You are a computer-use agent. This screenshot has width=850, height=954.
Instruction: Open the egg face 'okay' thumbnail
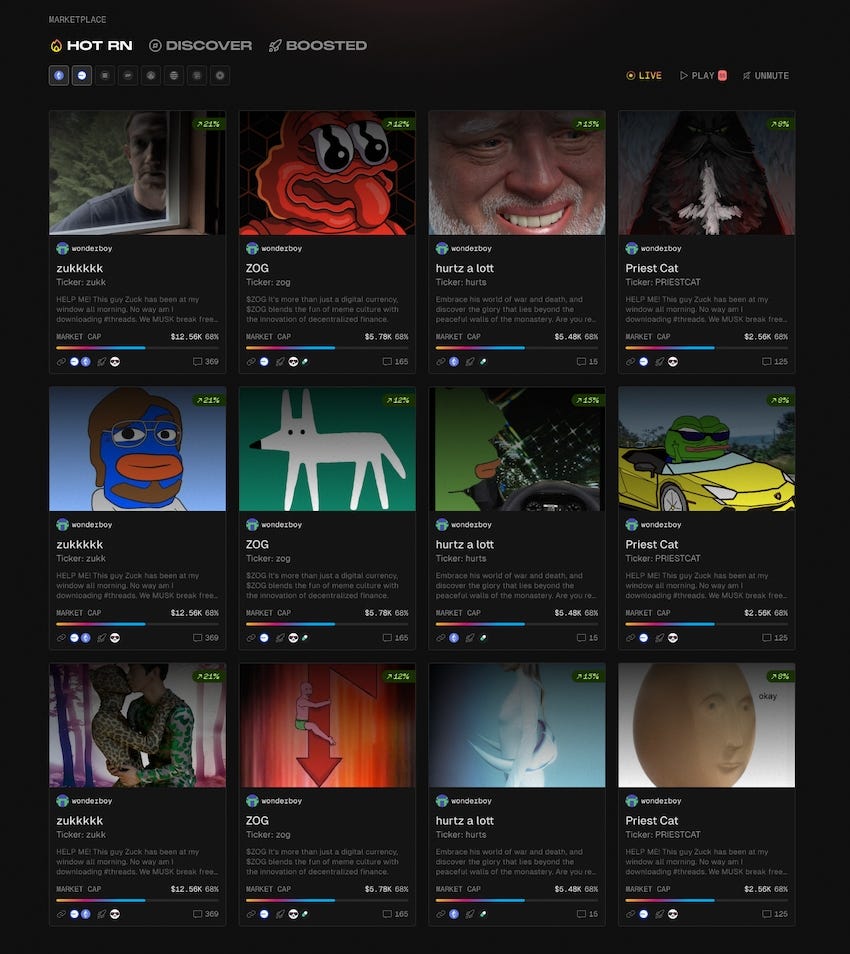[706, 725]
